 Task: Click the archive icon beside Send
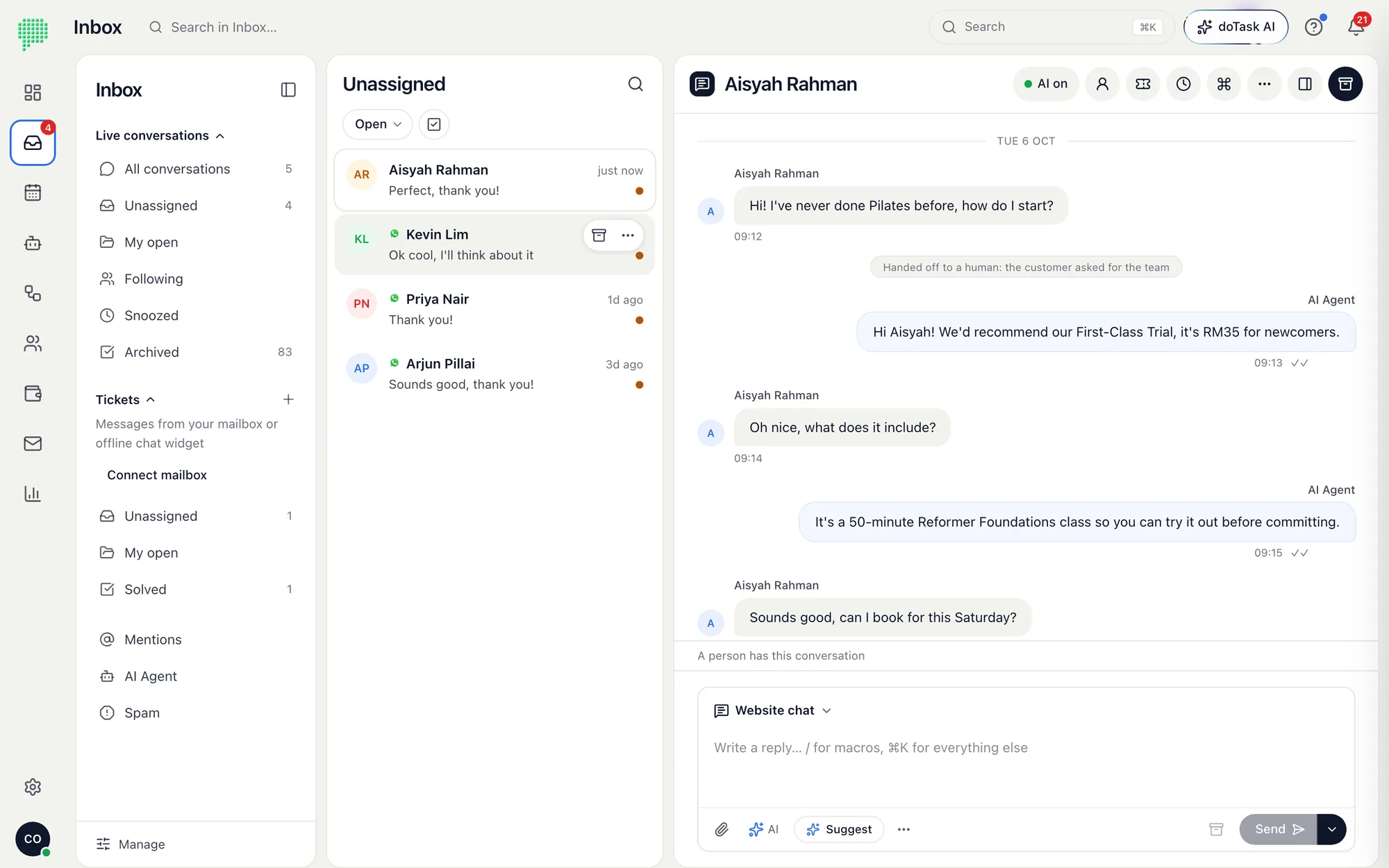pos(1216,829)
